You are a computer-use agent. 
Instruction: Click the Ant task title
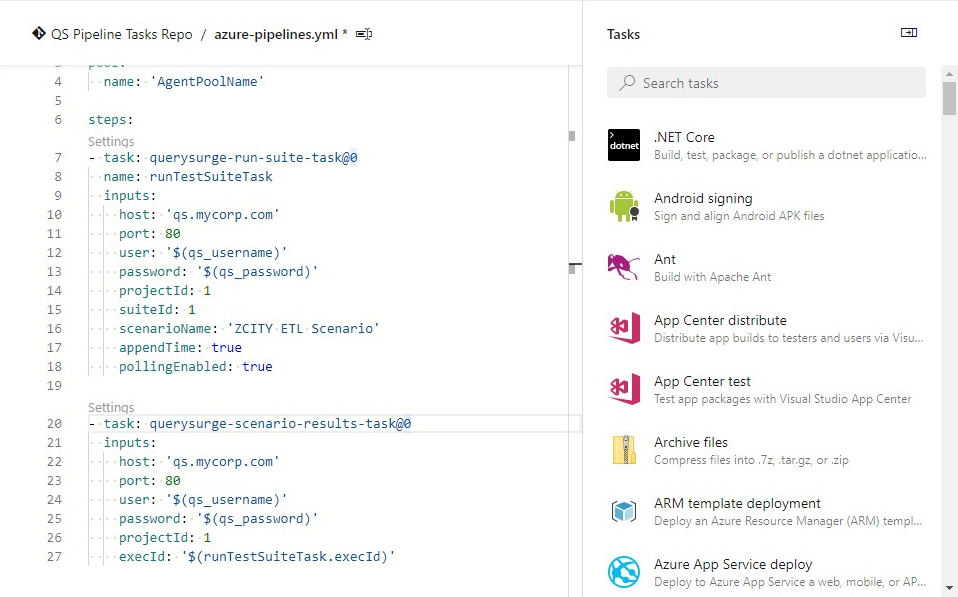tap(665, 259)
